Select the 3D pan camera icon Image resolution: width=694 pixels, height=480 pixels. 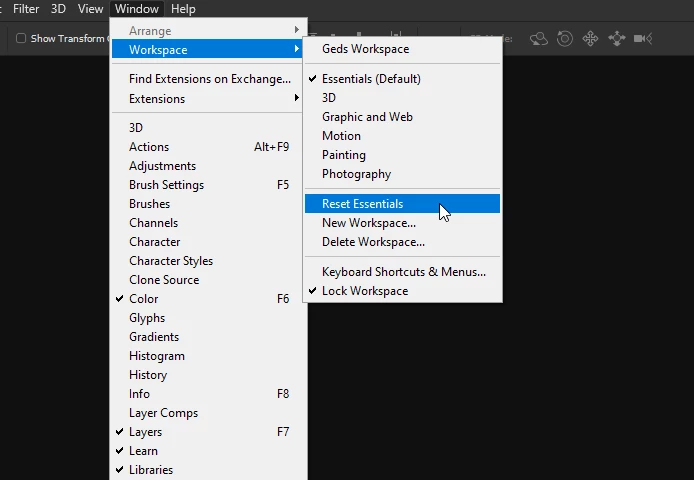[590, 39]
